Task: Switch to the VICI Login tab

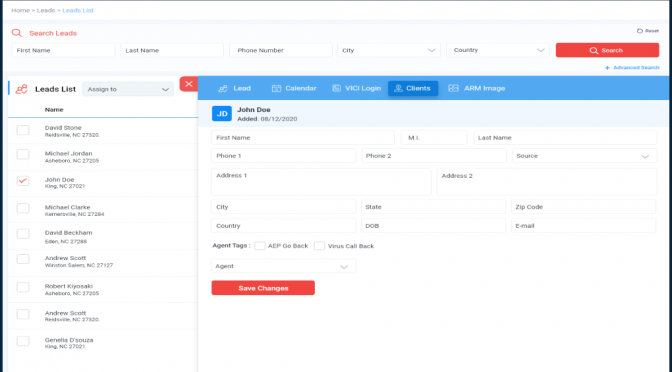Action: click(357, 88)
